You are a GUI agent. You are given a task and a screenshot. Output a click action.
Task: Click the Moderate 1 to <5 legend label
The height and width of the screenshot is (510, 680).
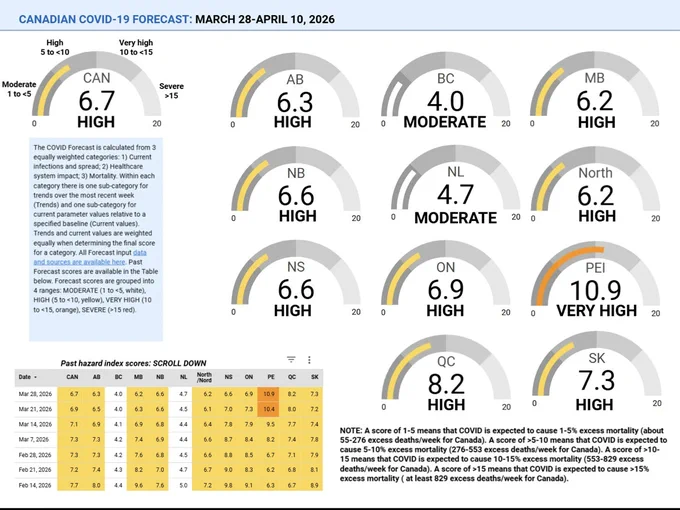[19, 89]
